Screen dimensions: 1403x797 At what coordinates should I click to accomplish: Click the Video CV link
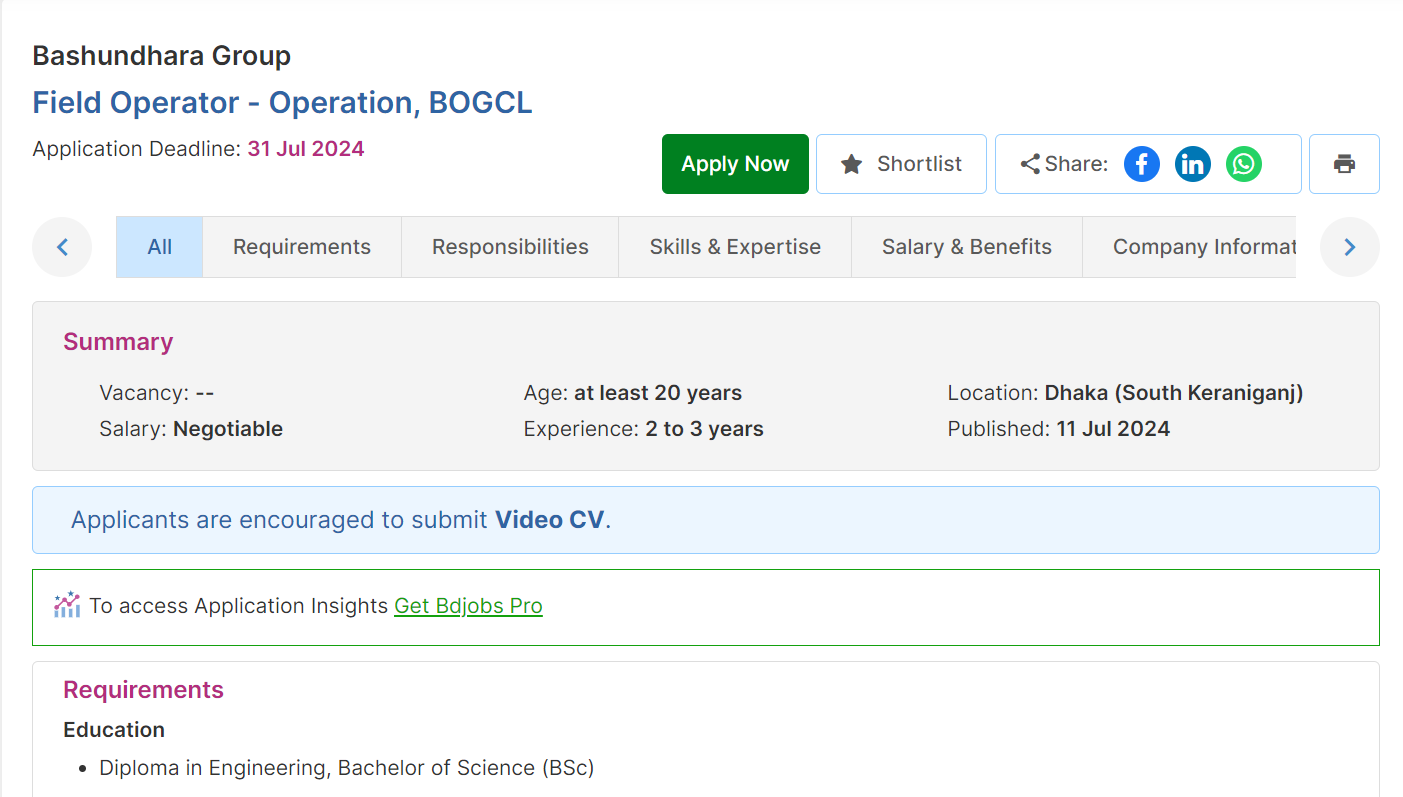[x=550, y=520]
